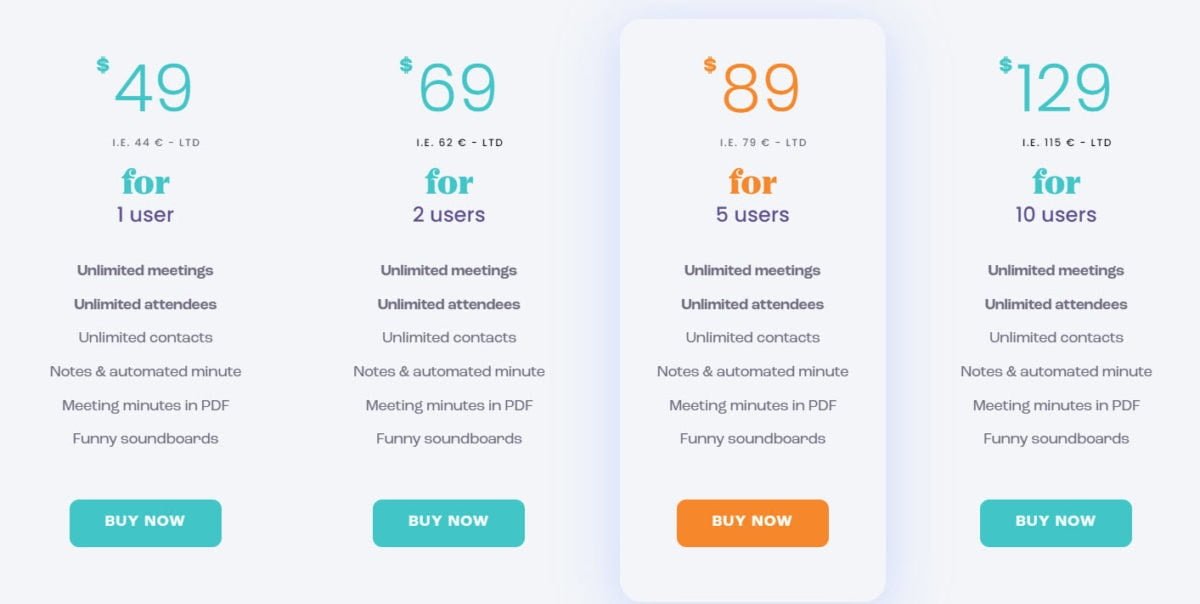
Task: Click Unlimited contacts in the last column
Action: pyautogui.click(x=1056, y=337)
